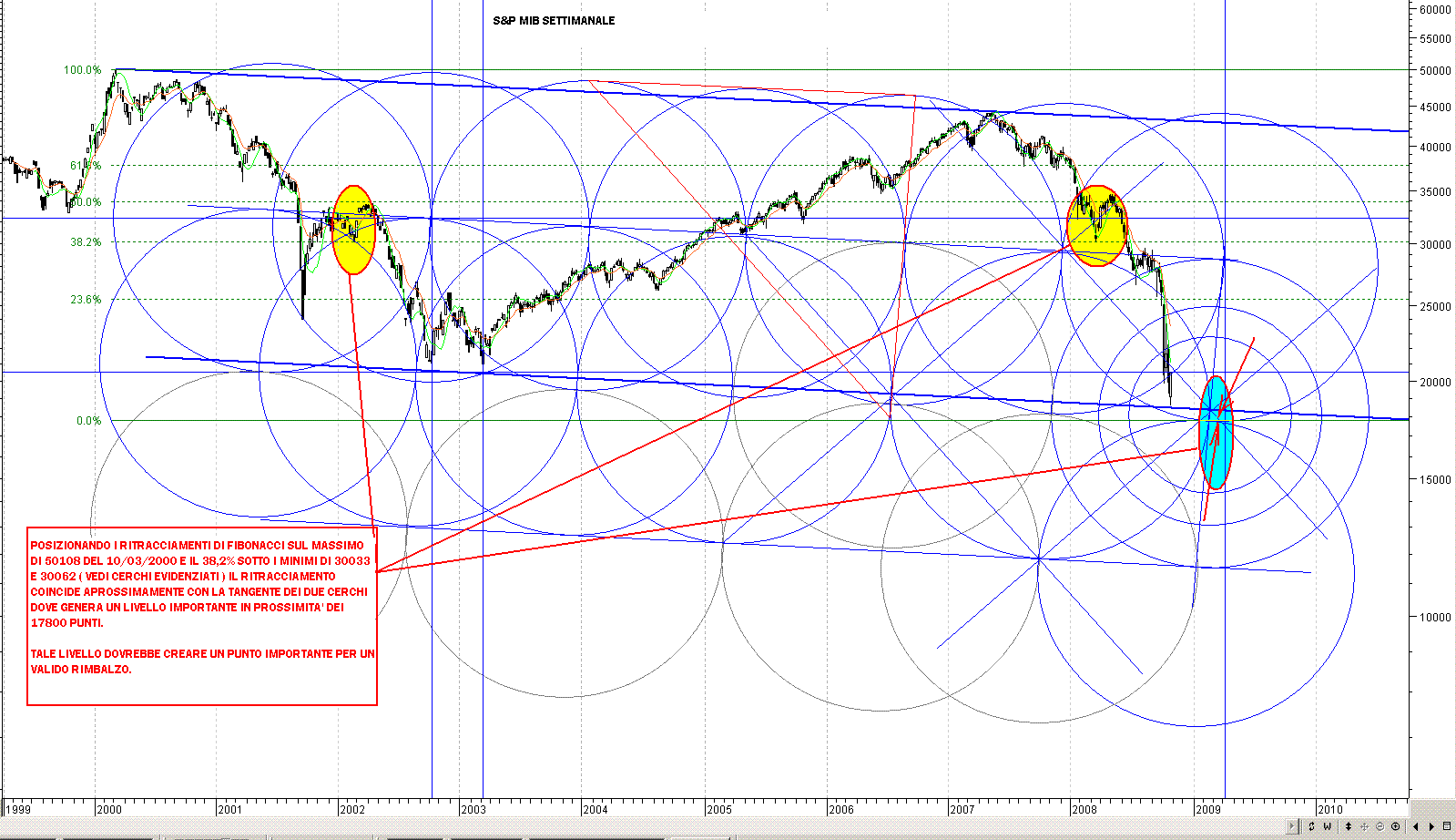Click the '2005' year label on the time axis

click(719, 809)
